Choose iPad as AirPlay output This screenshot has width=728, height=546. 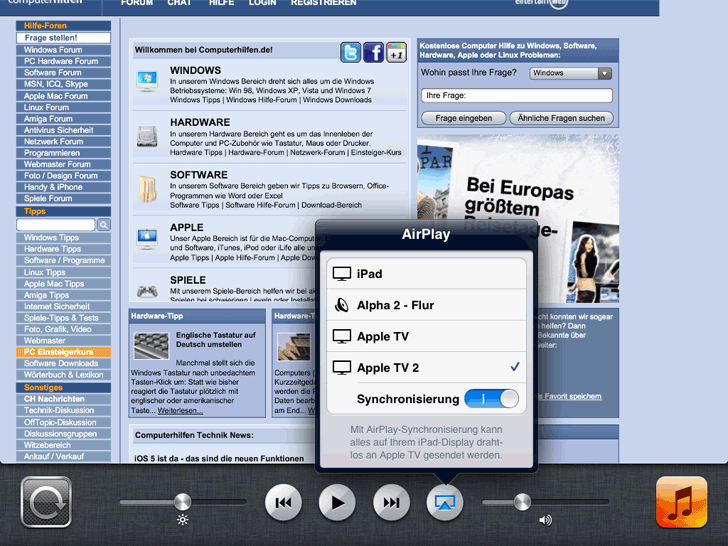[426, 273]
